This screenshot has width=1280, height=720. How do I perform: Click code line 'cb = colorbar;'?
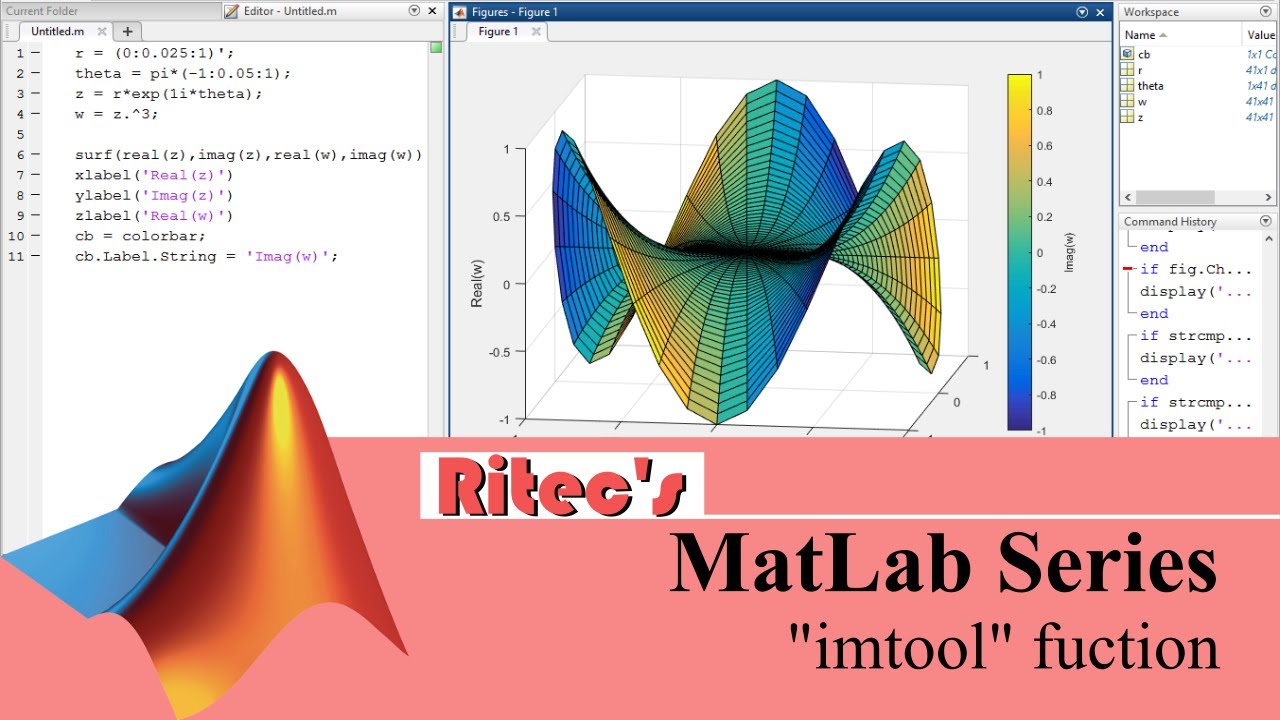tap(139, 236)
